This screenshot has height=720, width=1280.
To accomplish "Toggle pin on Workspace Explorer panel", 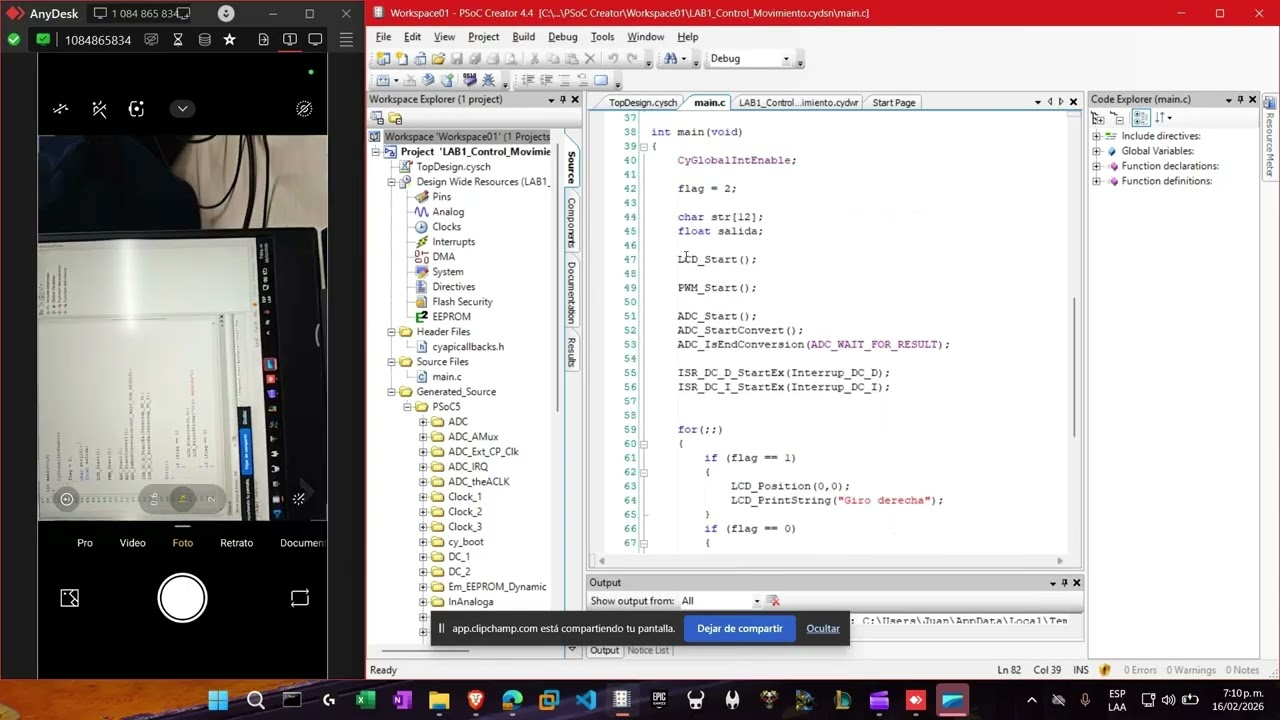I will click(563, 100).
